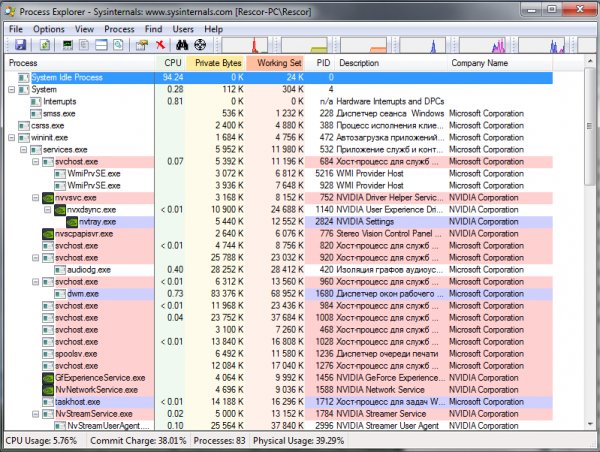This screenshot has height=452, width=600.
Task: Open the View menu
Action: [x=84, y=29]
